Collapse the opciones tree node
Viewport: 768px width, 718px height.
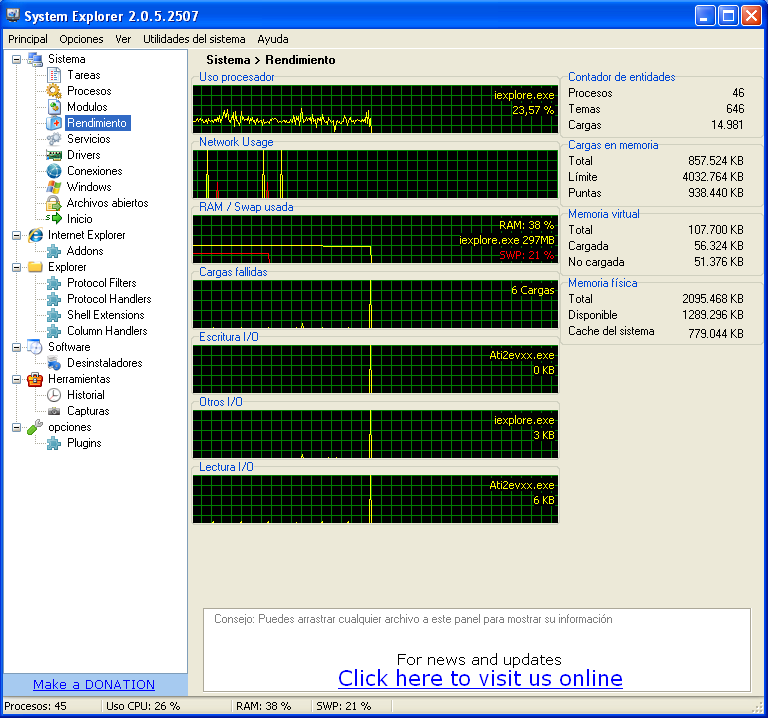coord(16,428)
